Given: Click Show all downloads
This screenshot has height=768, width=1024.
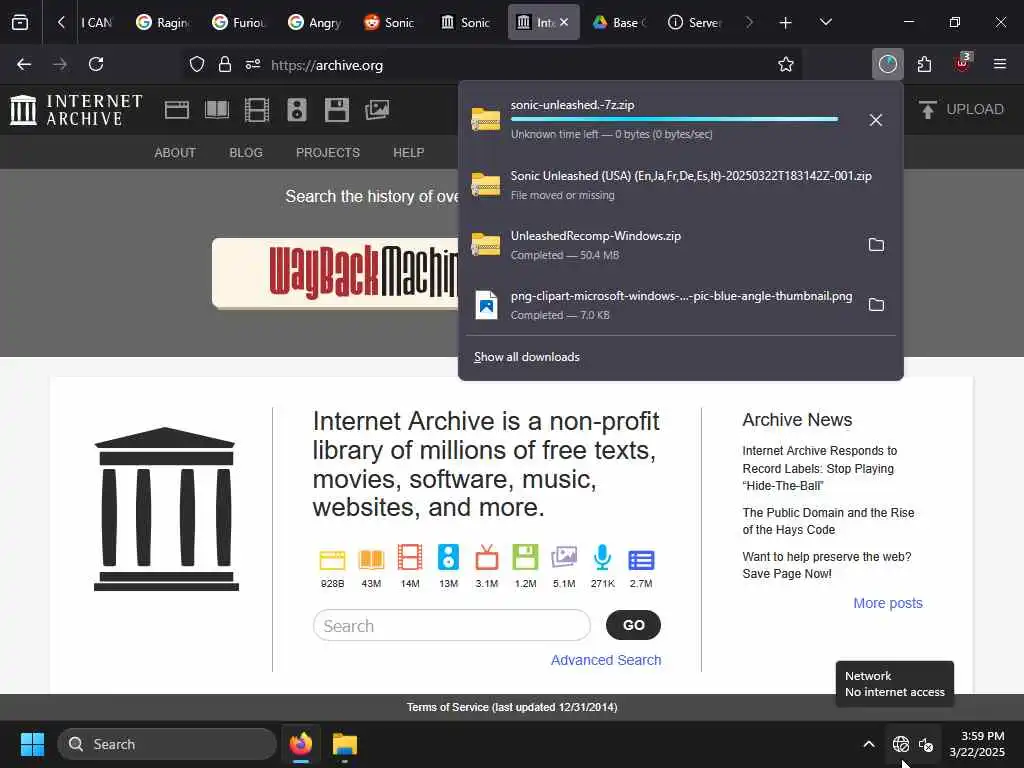Looking at the screenshot, I should point(526,357).
